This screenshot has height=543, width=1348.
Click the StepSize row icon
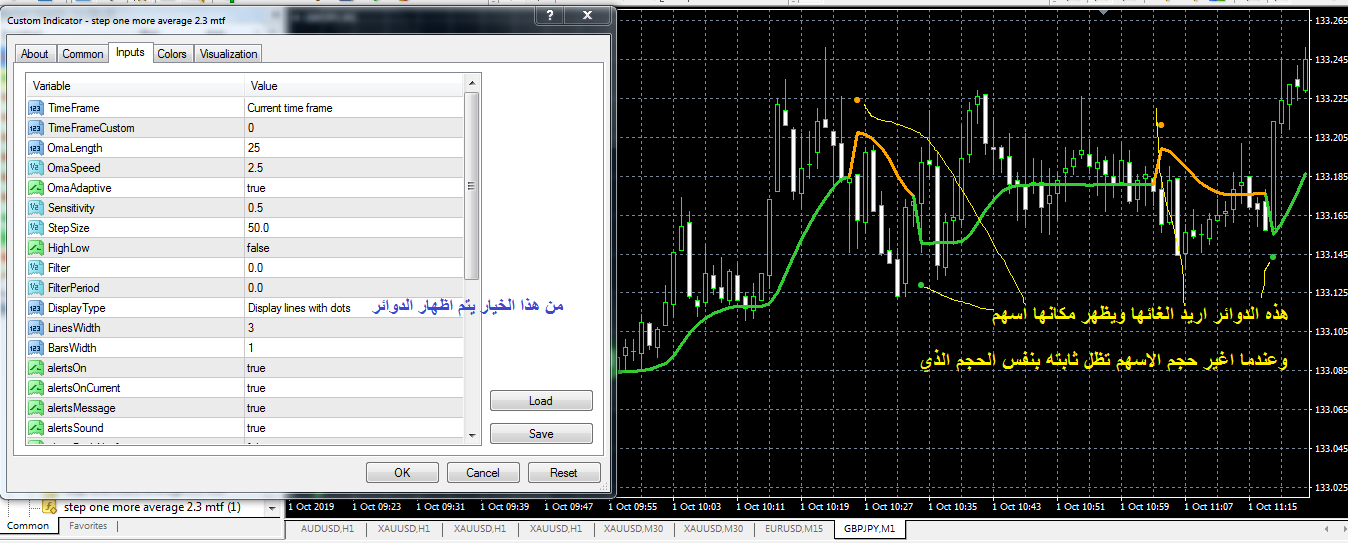tap(35, 228)
